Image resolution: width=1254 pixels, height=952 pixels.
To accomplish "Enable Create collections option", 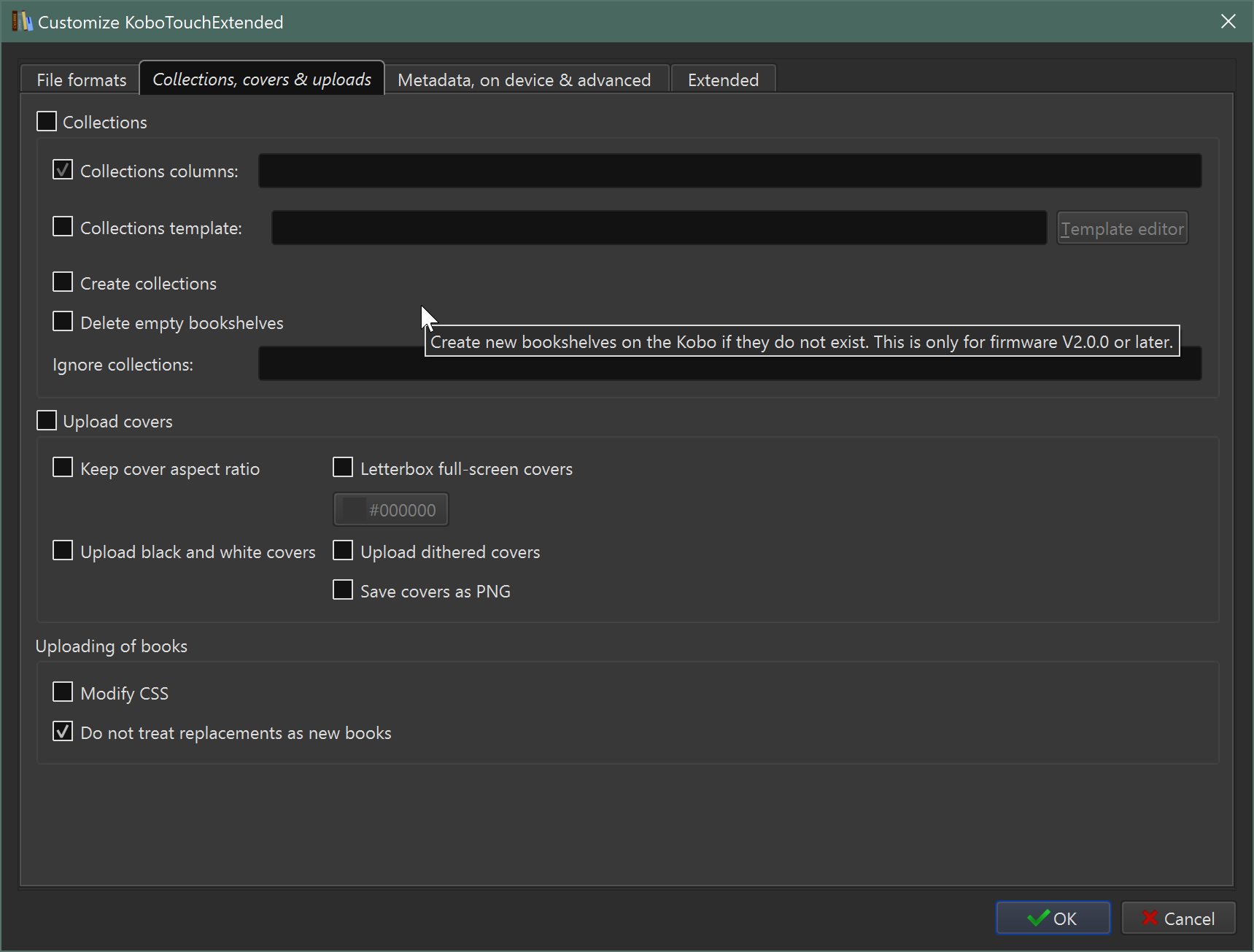I will (x=63, y=282).
